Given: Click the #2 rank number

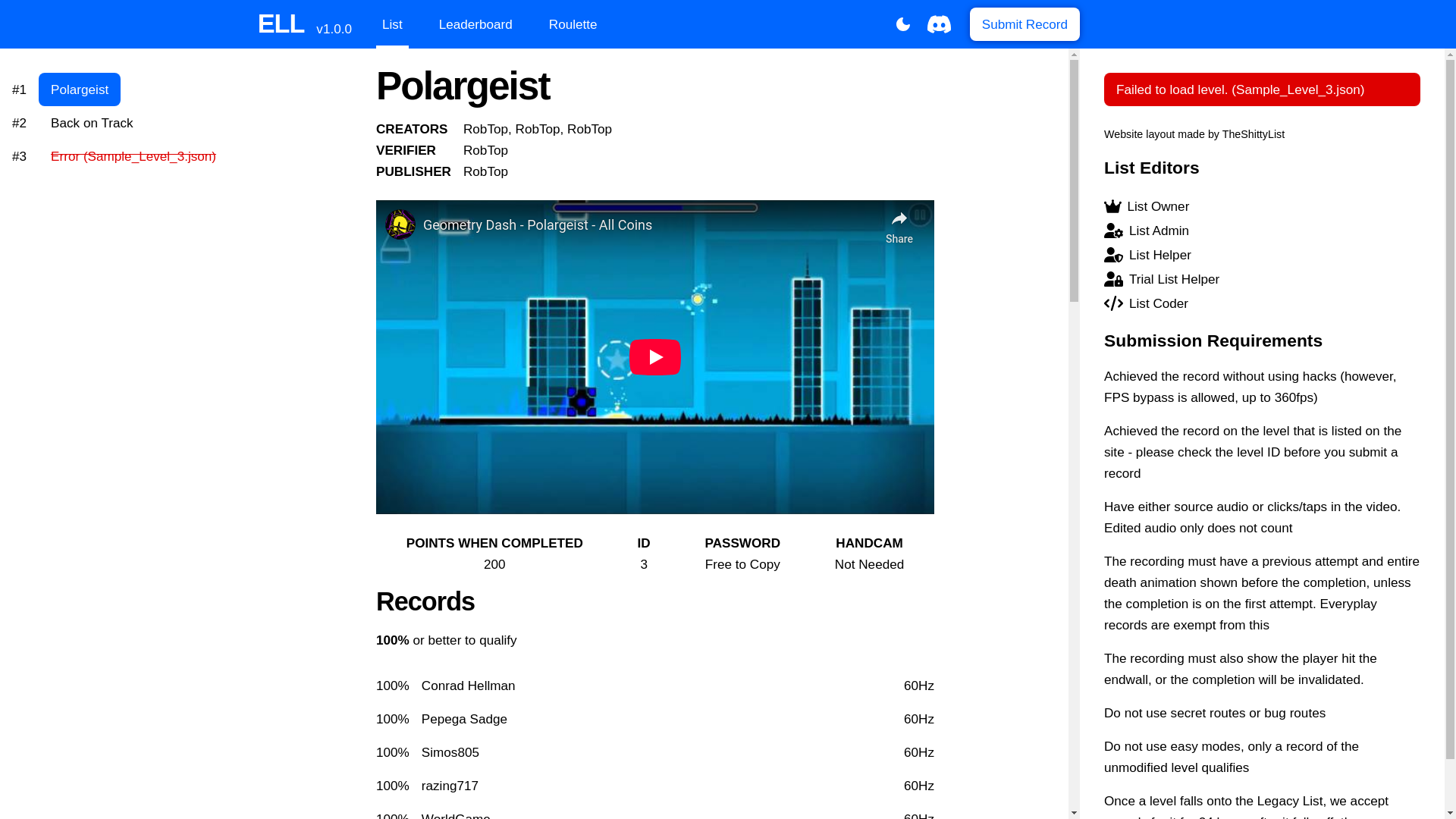Looking at the screenshot, I should coord(19,123).
